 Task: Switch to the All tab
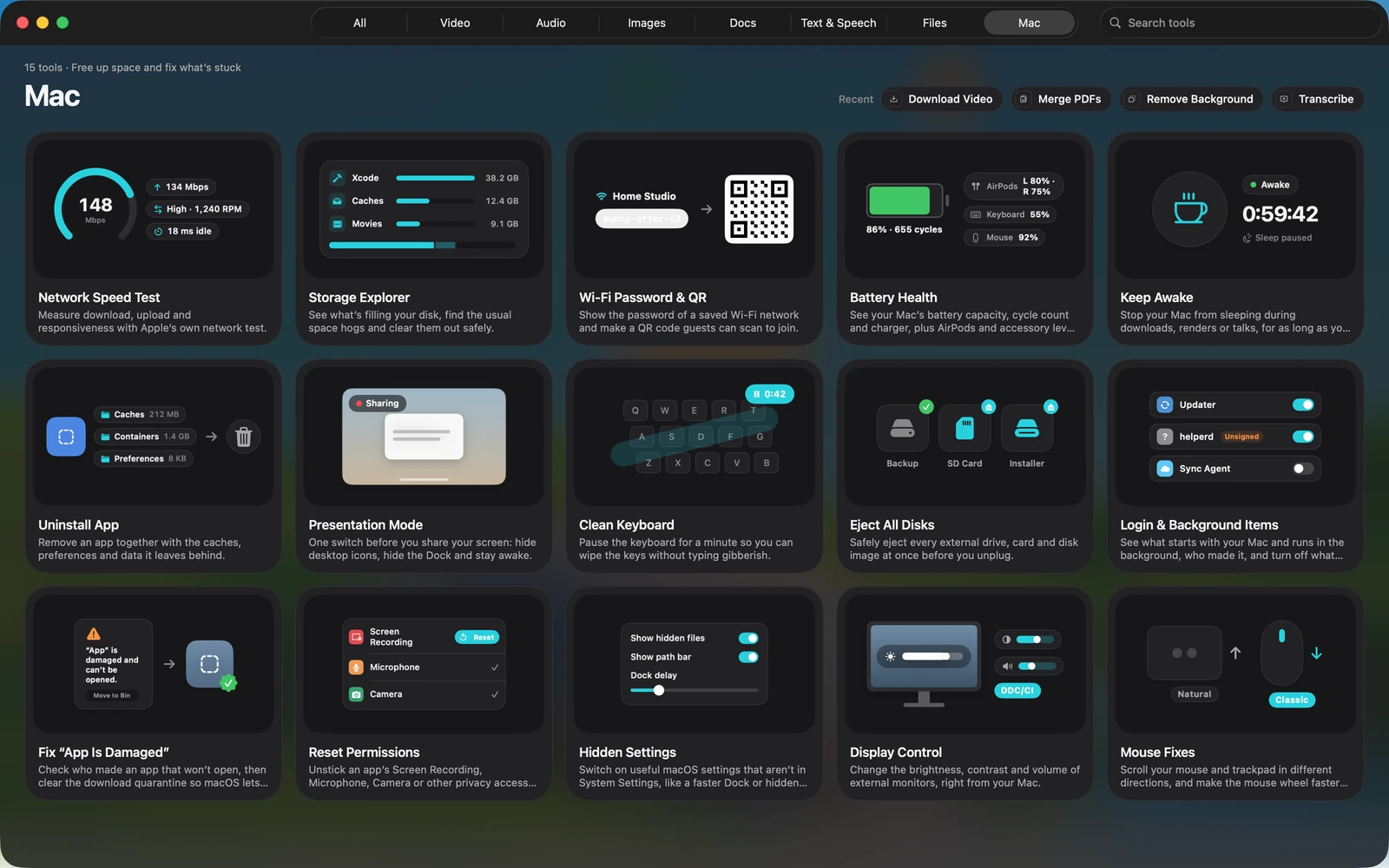[x=359, y=23]
